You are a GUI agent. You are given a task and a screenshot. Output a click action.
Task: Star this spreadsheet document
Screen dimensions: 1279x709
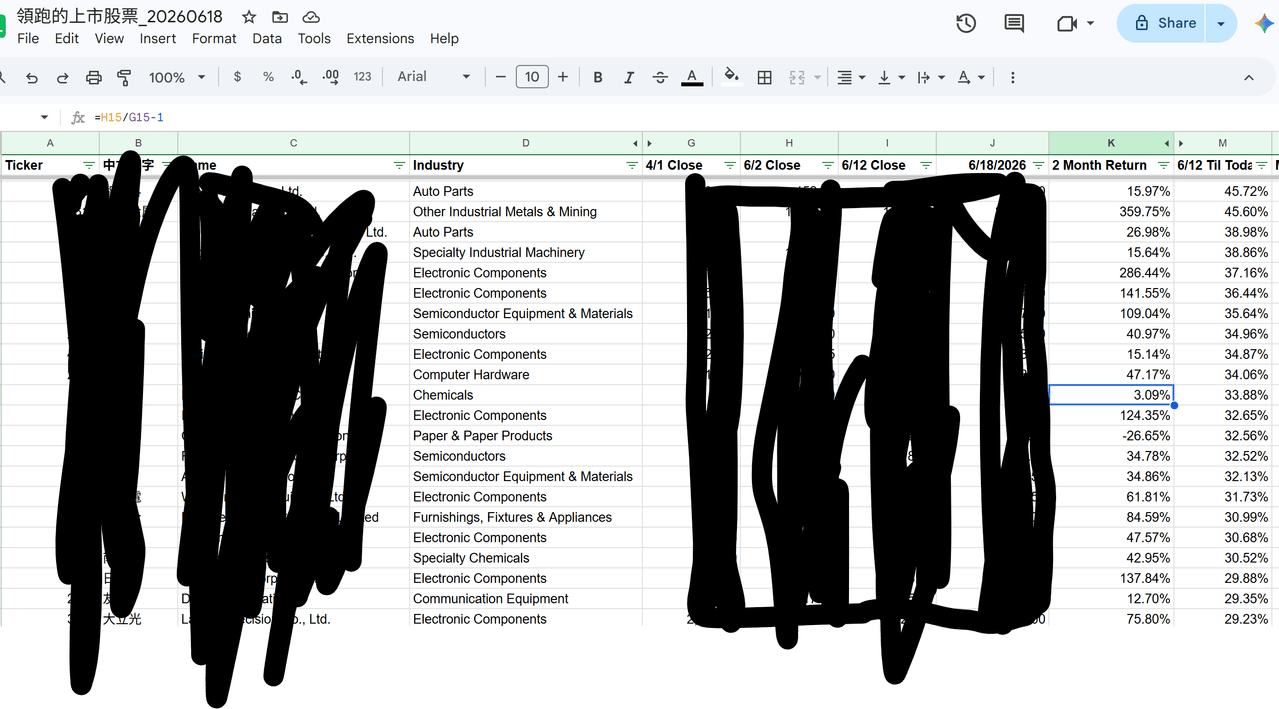249,17
